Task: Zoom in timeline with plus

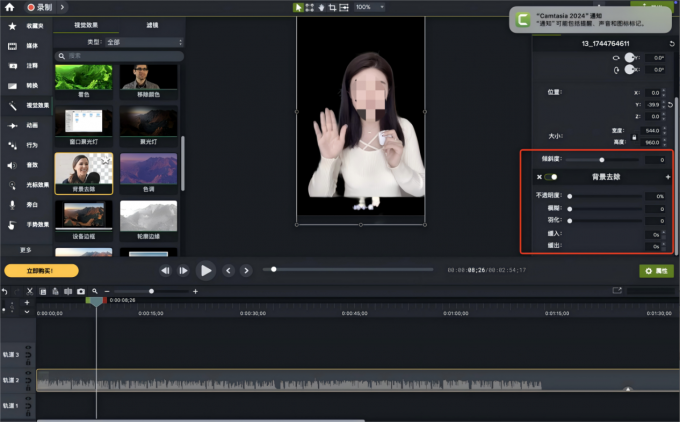Action: pos(195,291)
